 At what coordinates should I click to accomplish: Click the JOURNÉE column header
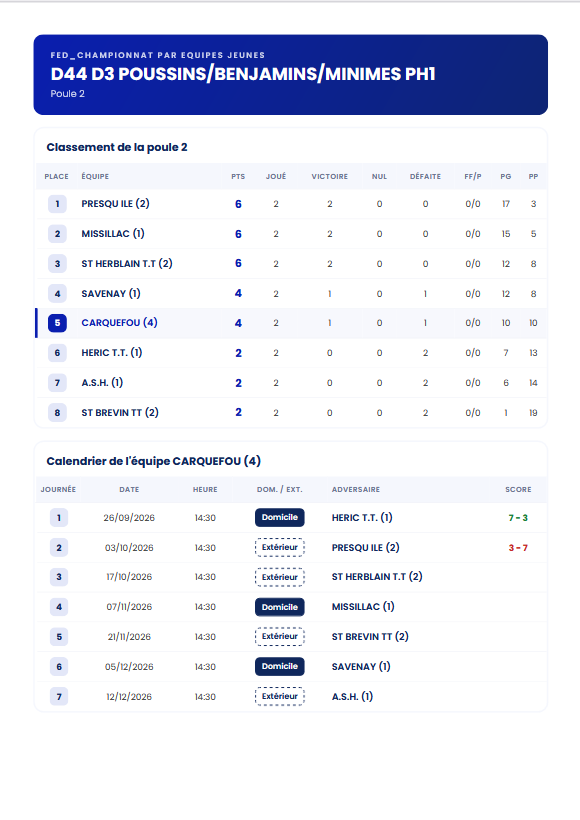(58, 489)
